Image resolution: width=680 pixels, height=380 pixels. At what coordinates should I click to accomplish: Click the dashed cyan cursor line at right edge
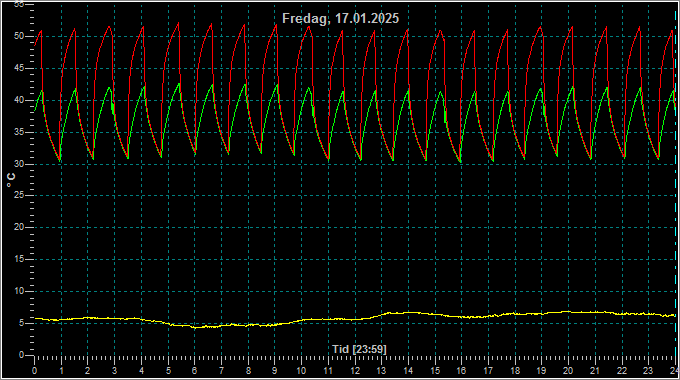(676, 182)
